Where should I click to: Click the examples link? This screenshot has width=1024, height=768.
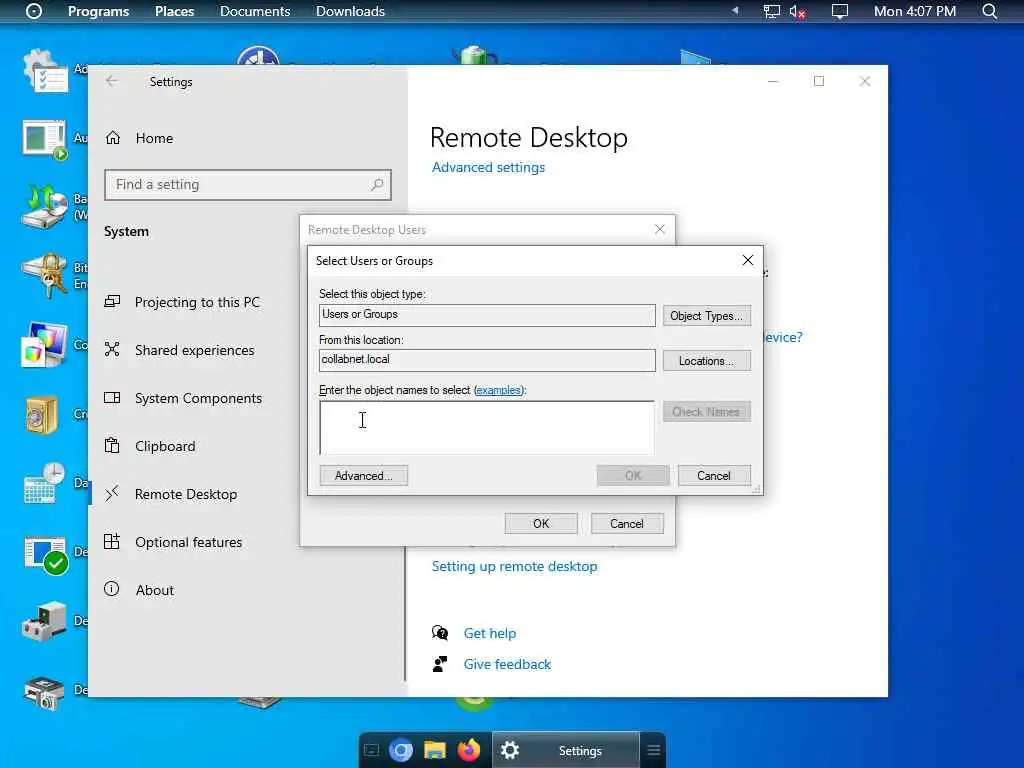(x=498, y=391)
